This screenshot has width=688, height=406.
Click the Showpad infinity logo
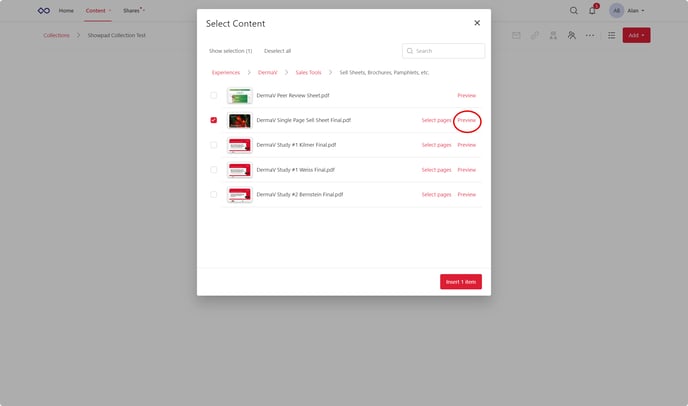click(43, 10)
